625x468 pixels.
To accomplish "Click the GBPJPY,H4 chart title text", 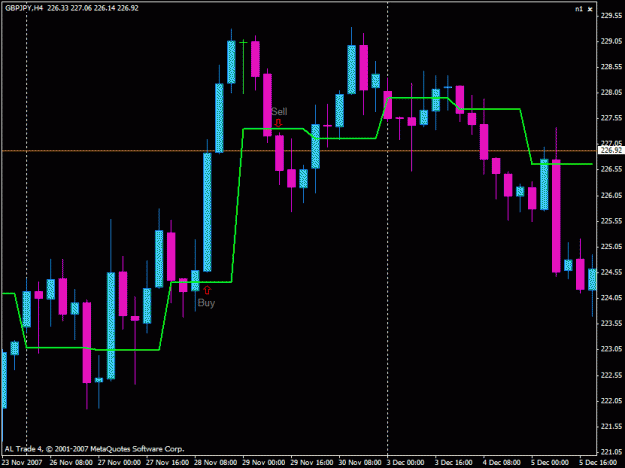I will (x=24, y=8).
